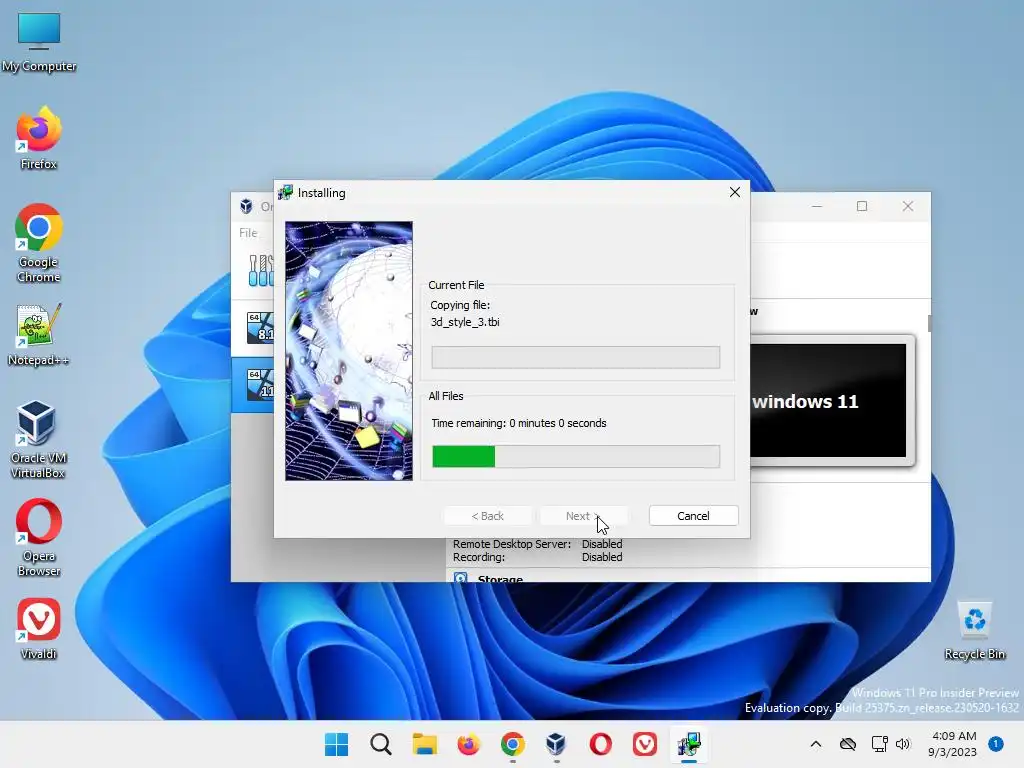Click the Cancel button in installer
The image size is (1024, 768).
[693, 516]
